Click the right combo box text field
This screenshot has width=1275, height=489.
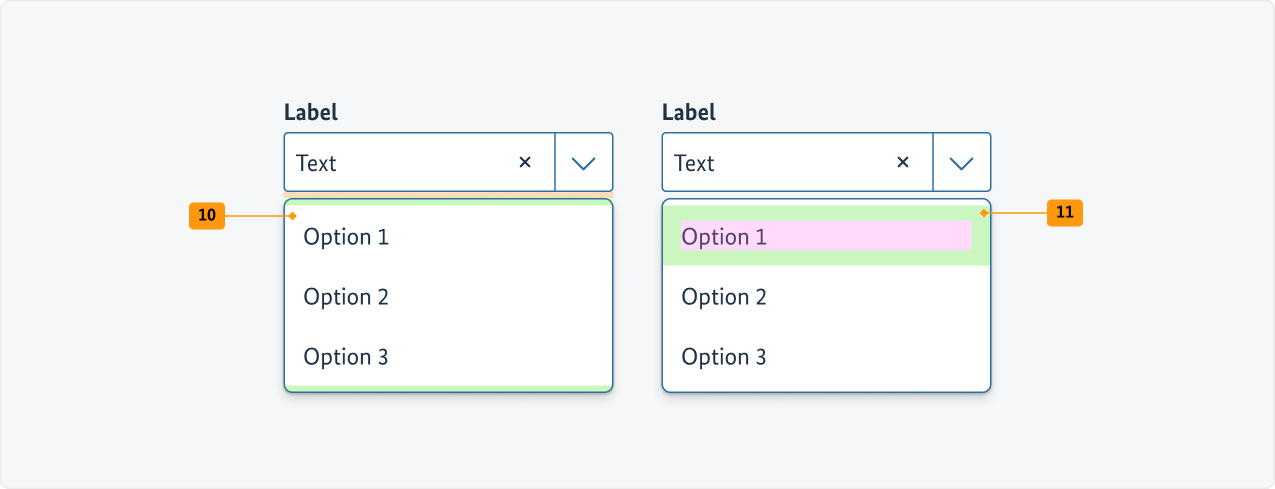[x=778, y=163]
